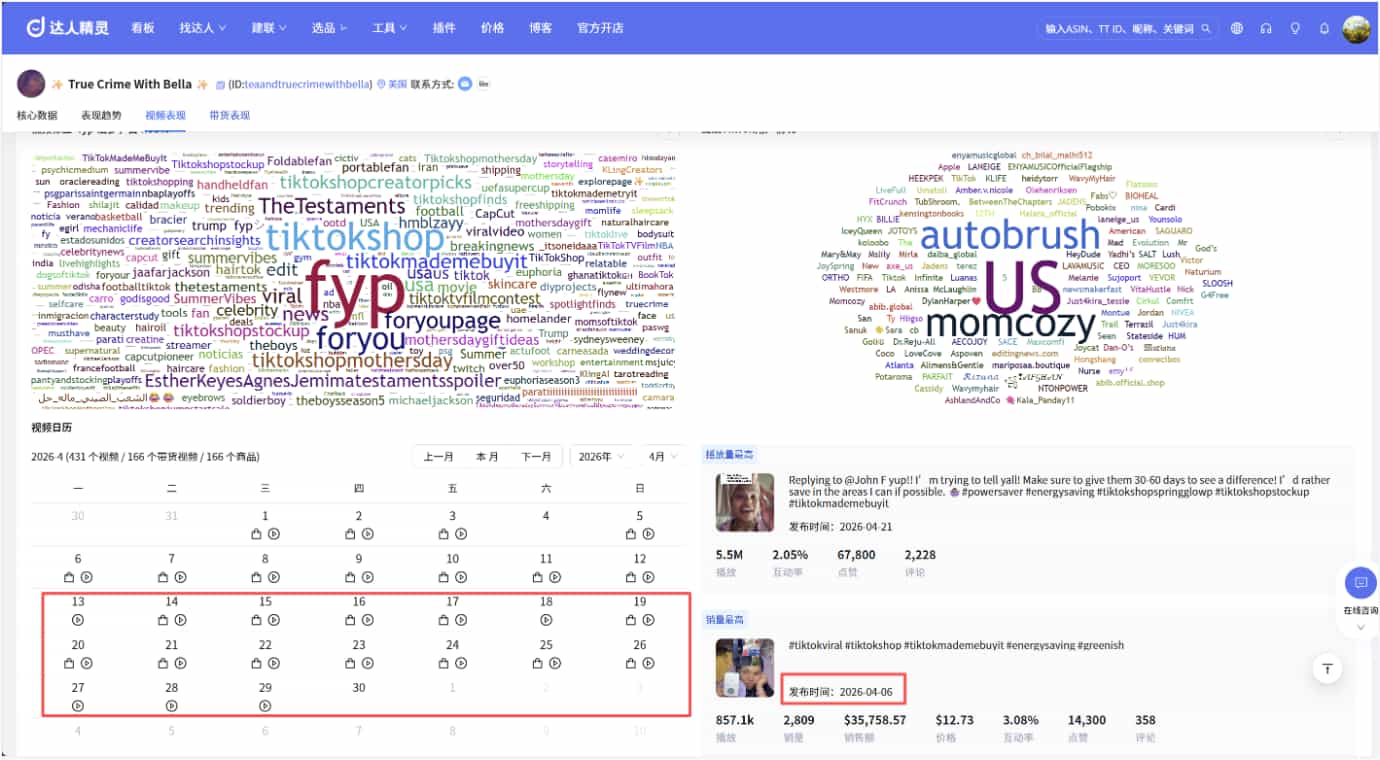Open the user account avatar menu
Image resolution: width=1380 pixels, height=760 pixels.
tap(1356, 29)
